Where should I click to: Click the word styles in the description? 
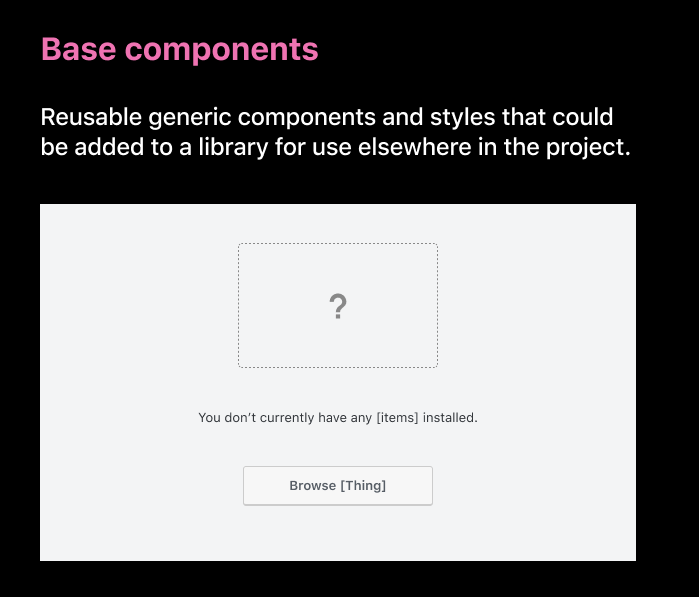pos(462,118)
